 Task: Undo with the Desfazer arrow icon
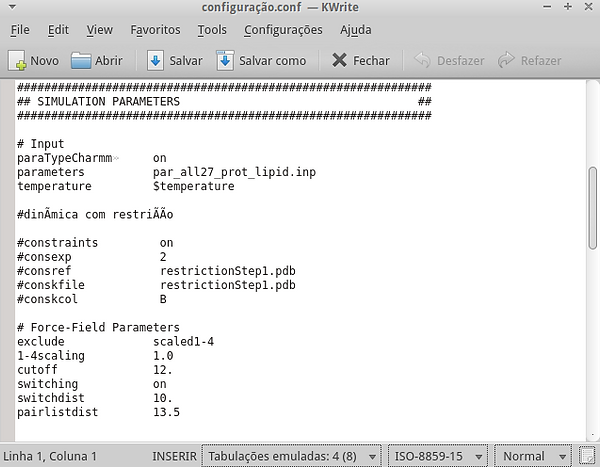click(422, 60)
